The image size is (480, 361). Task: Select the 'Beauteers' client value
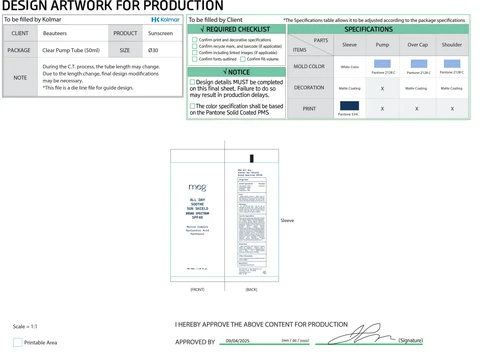tap(55, 33)
